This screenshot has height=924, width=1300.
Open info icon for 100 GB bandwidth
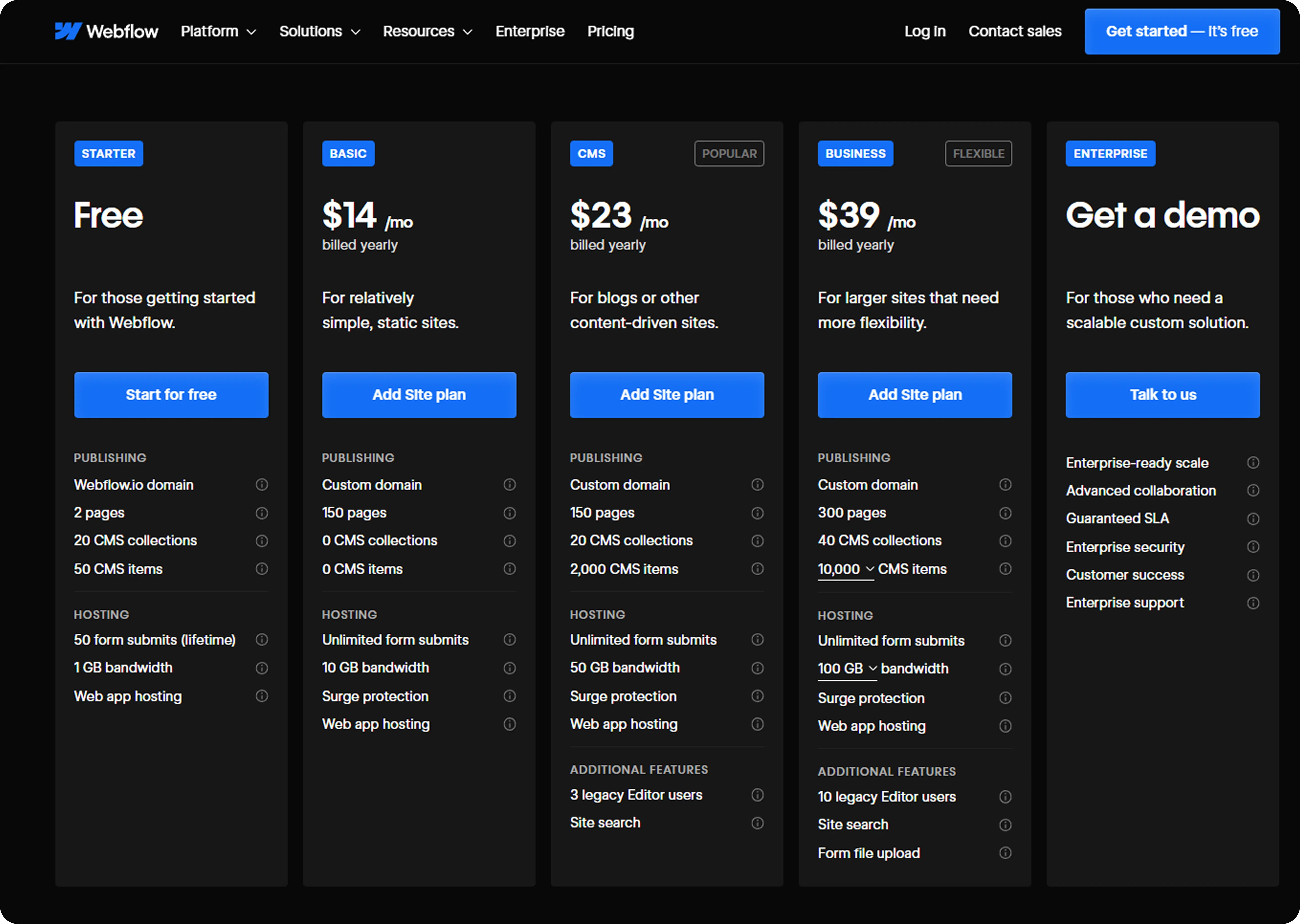[x=1006, y=669]
